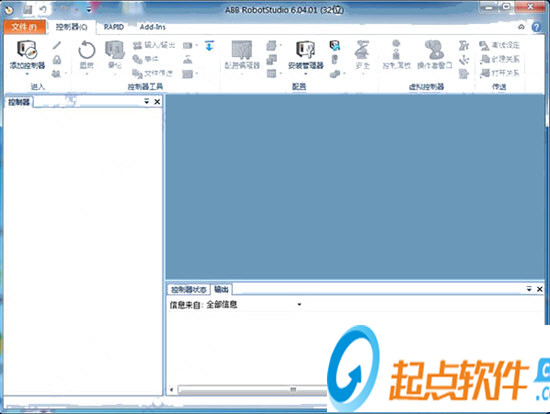Switch to the 控制器状态 tab
The image size is (550, 414).
[188, 289]
